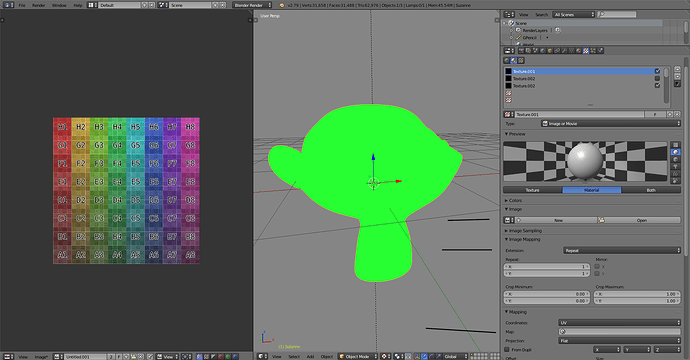Open the Scene properties tab icon
The width and height of the screenshot is (690, 360).
tap(536, 51)
